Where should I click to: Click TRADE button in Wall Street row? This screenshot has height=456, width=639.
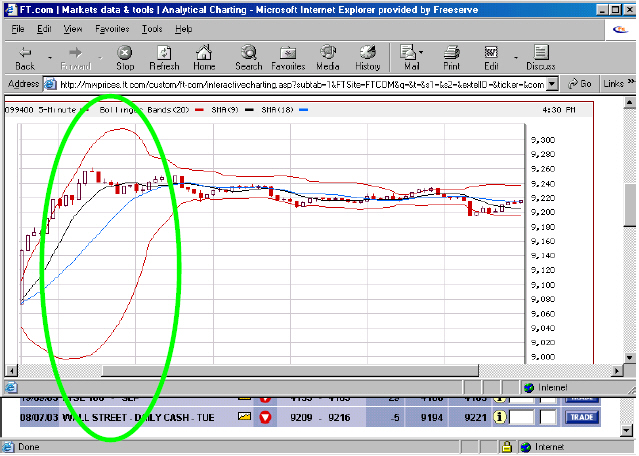[581, 417]
